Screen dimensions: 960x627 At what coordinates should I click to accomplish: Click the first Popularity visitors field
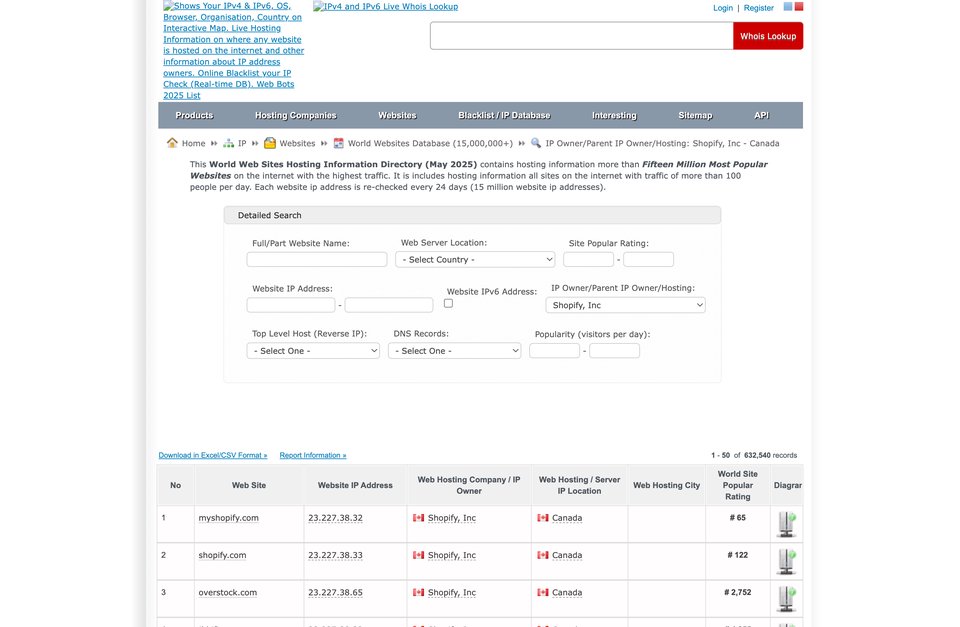pyautogui.click(x=554, y=351)
